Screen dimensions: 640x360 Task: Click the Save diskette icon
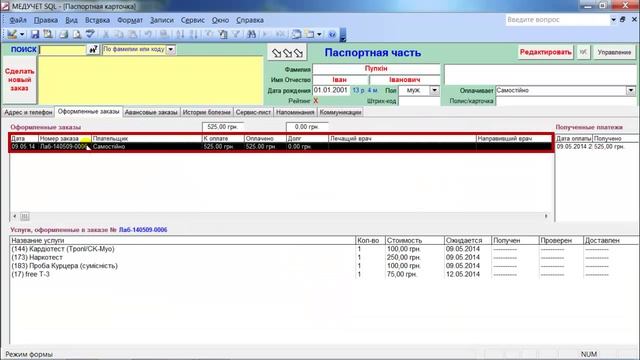pyautogui.click(x=35, y=34)
